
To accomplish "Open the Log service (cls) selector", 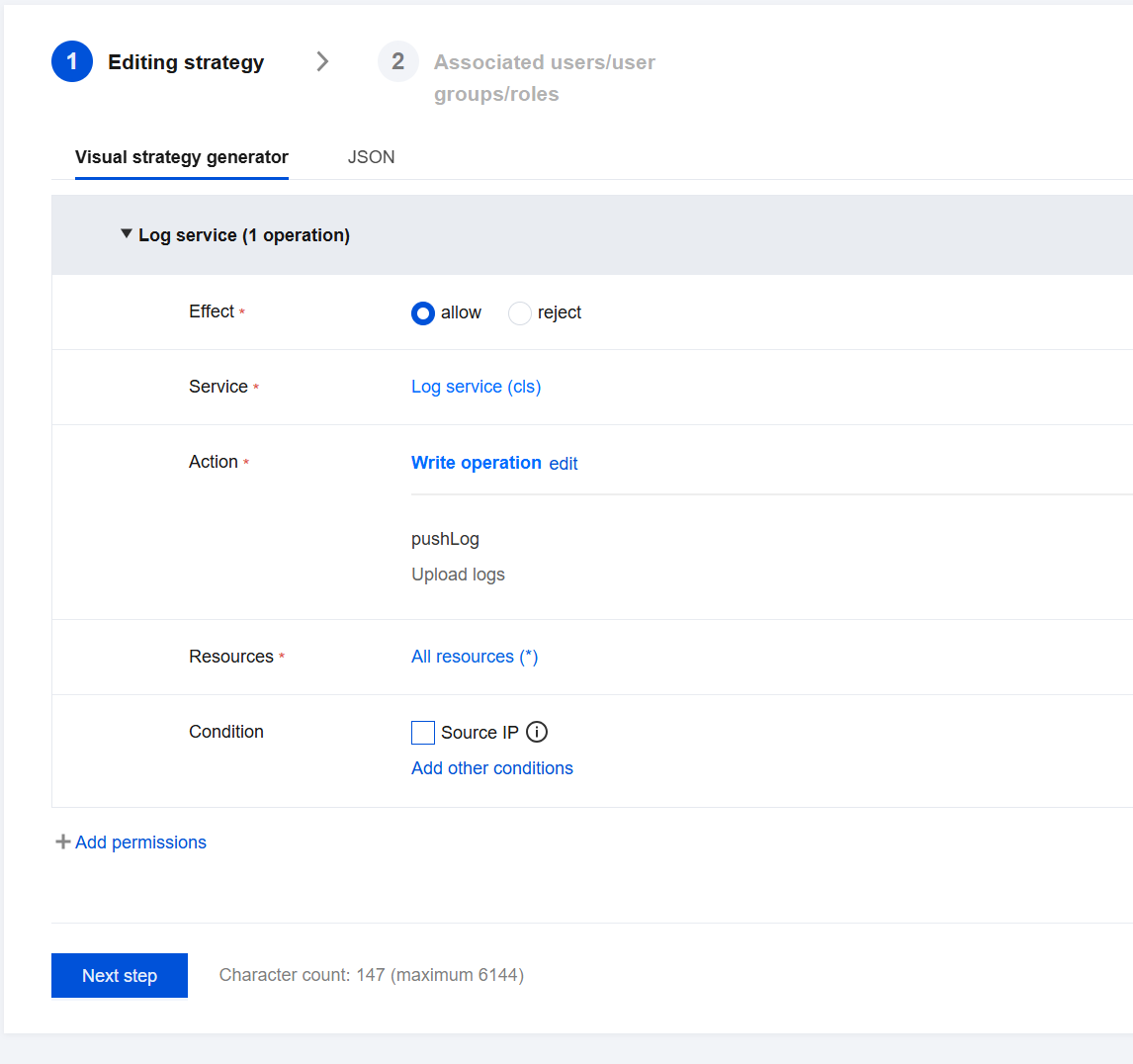I will click(x=476, y=387).
